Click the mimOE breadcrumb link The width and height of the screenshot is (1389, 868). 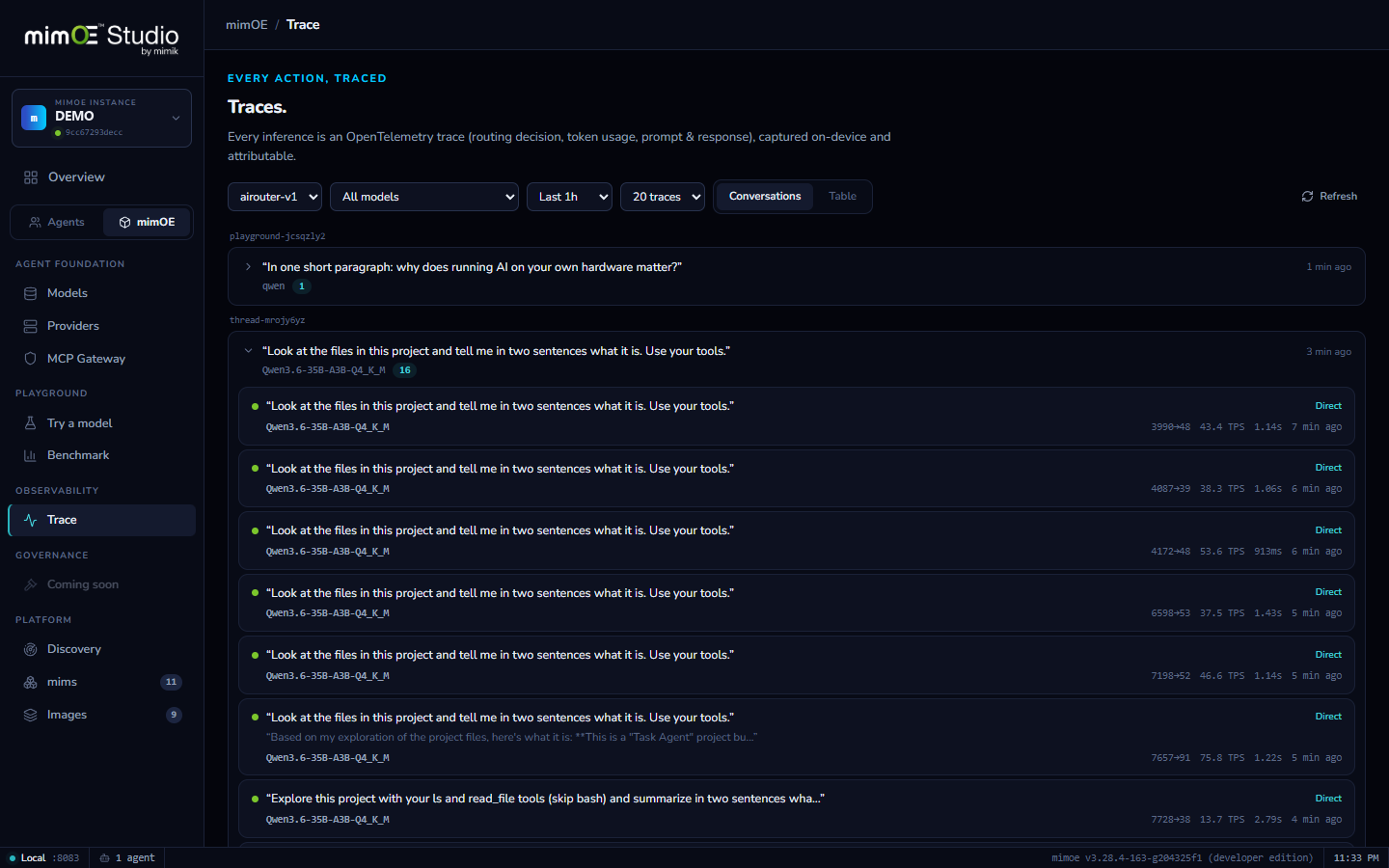point(247,25)
